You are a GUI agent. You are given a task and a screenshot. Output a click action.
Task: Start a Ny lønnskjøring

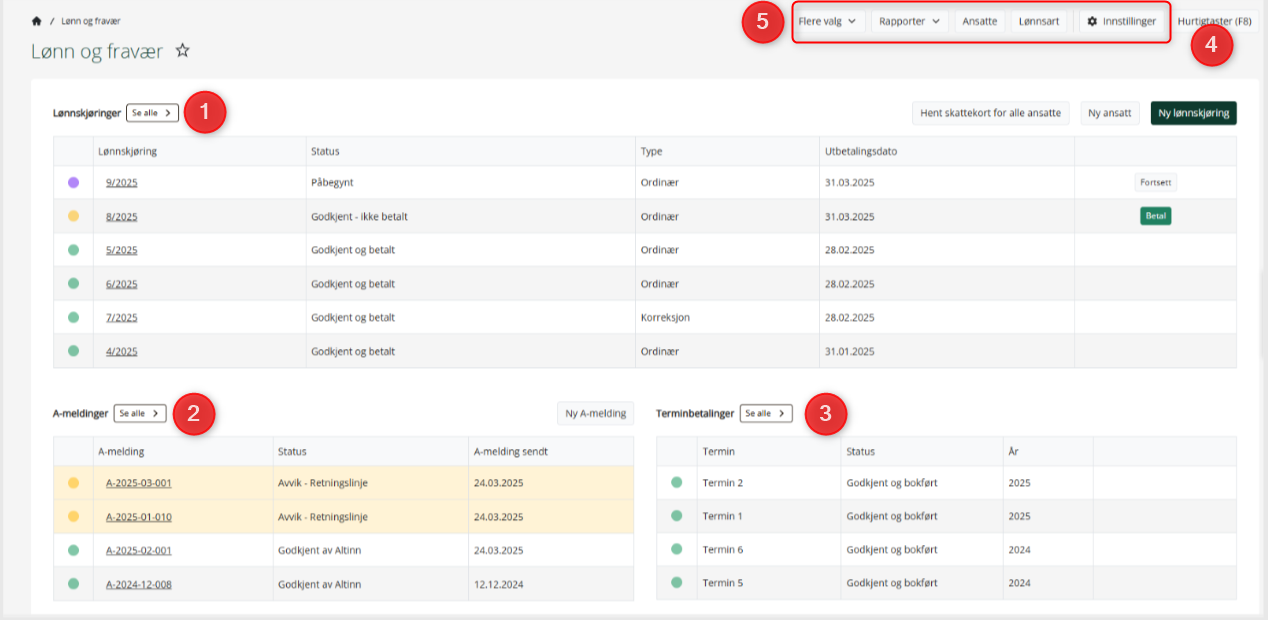pos(1194,113)
